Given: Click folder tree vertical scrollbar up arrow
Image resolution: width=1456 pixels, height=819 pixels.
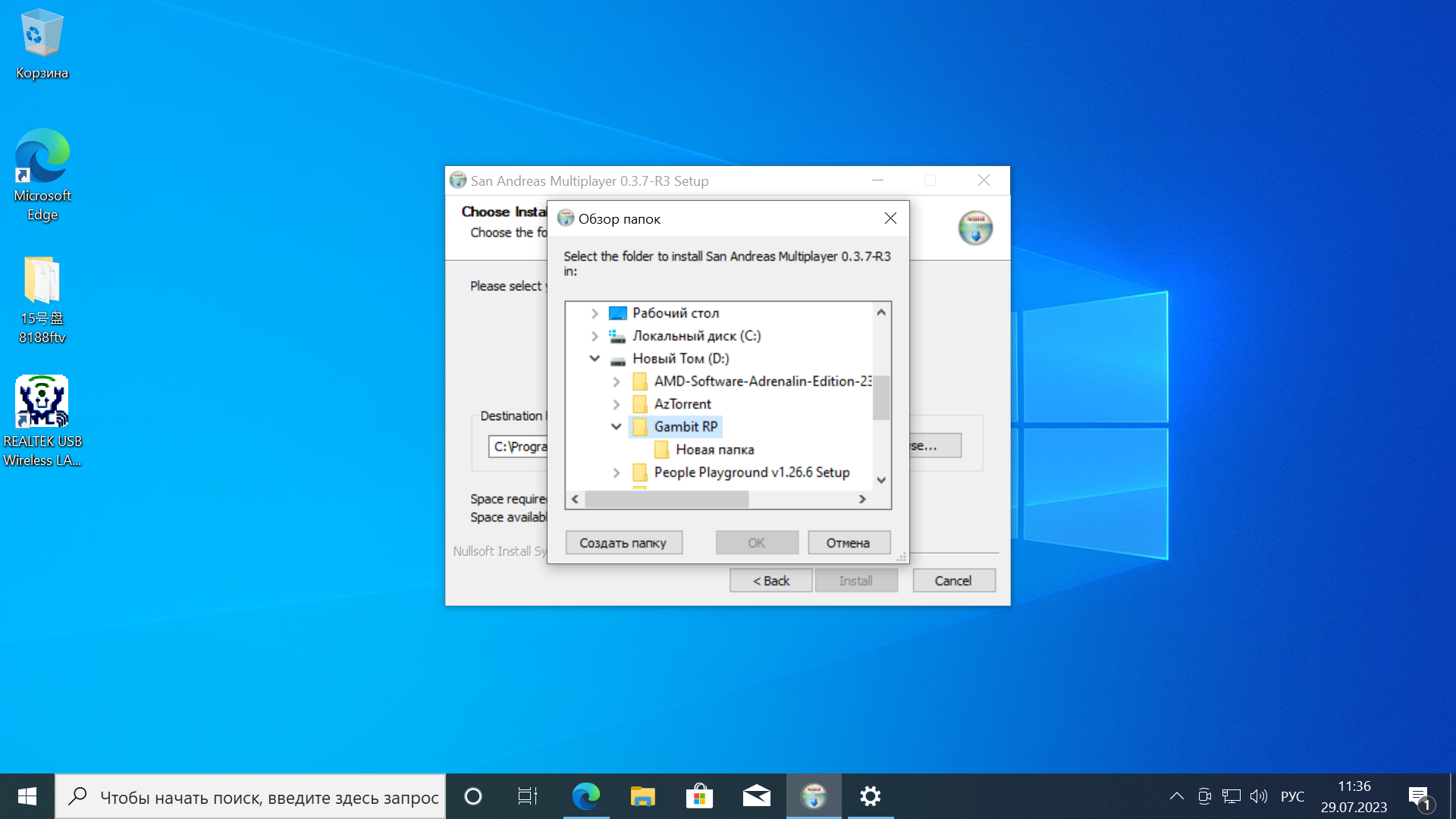Looking at the screenshot, I should point(881,312).
